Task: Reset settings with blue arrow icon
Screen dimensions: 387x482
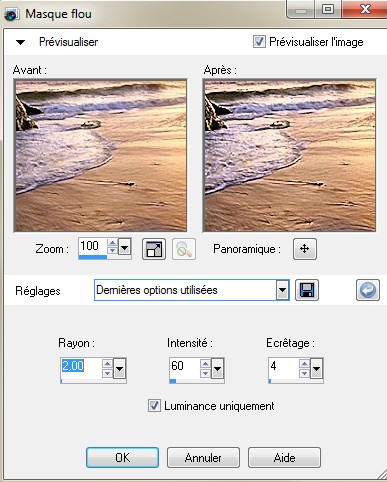Action: tap(368, 290)
